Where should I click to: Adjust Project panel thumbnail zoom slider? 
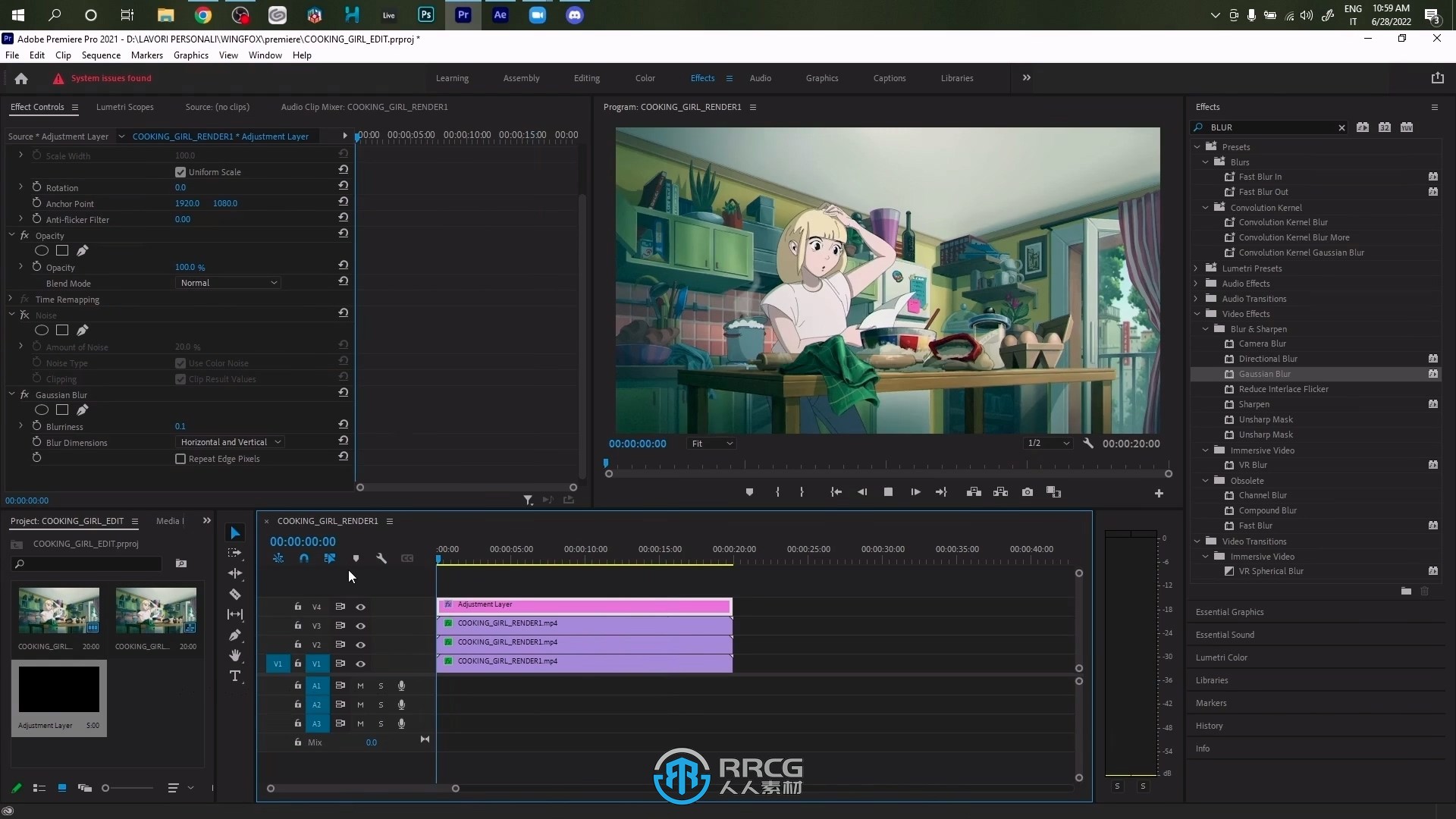[x=106, y=788]
